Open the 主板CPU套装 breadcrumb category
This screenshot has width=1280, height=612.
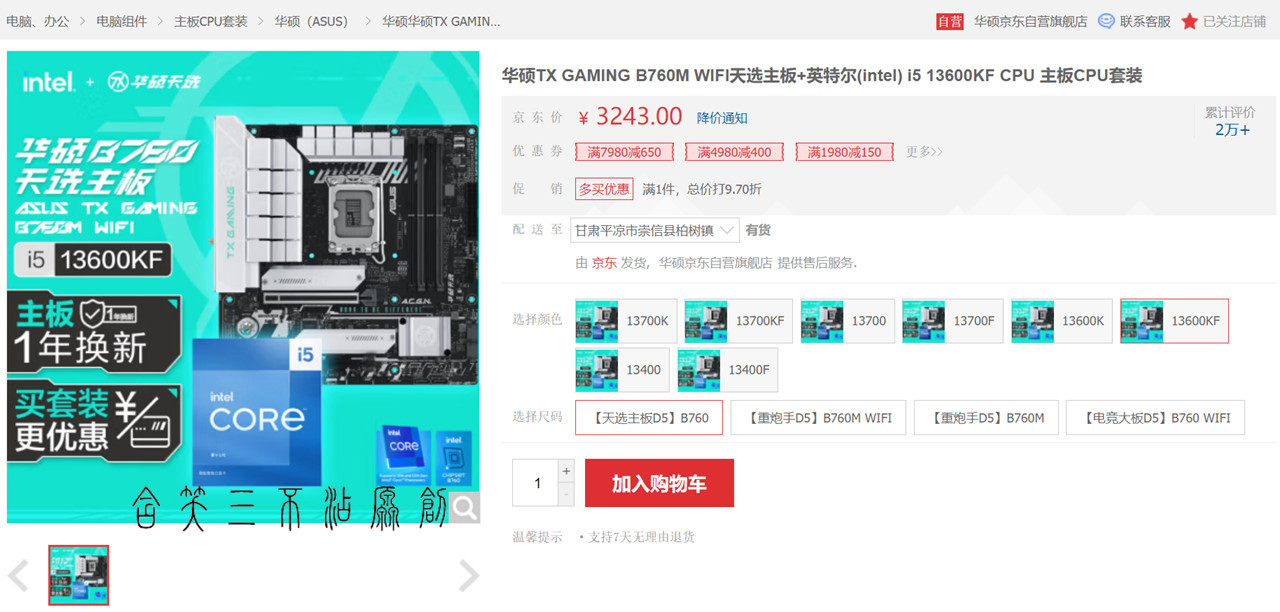pos(209,20)
